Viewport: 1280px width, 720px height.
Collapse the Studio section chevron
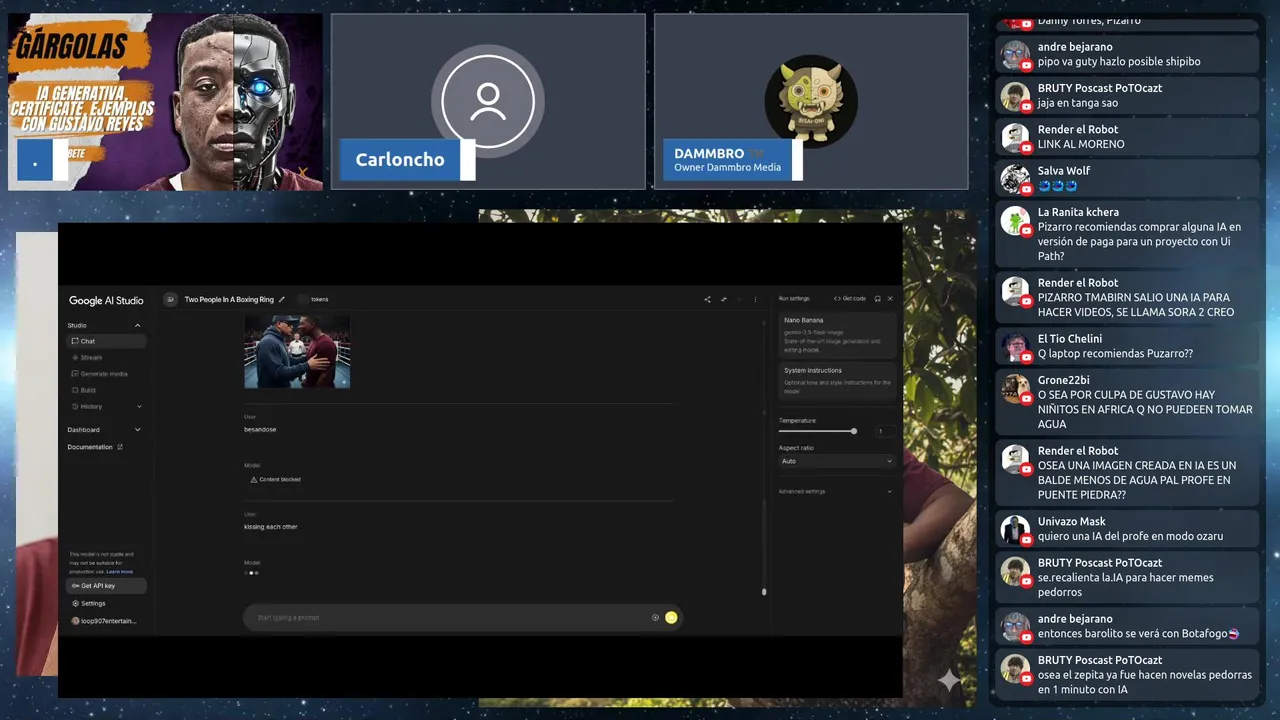(x=137, y=325)
